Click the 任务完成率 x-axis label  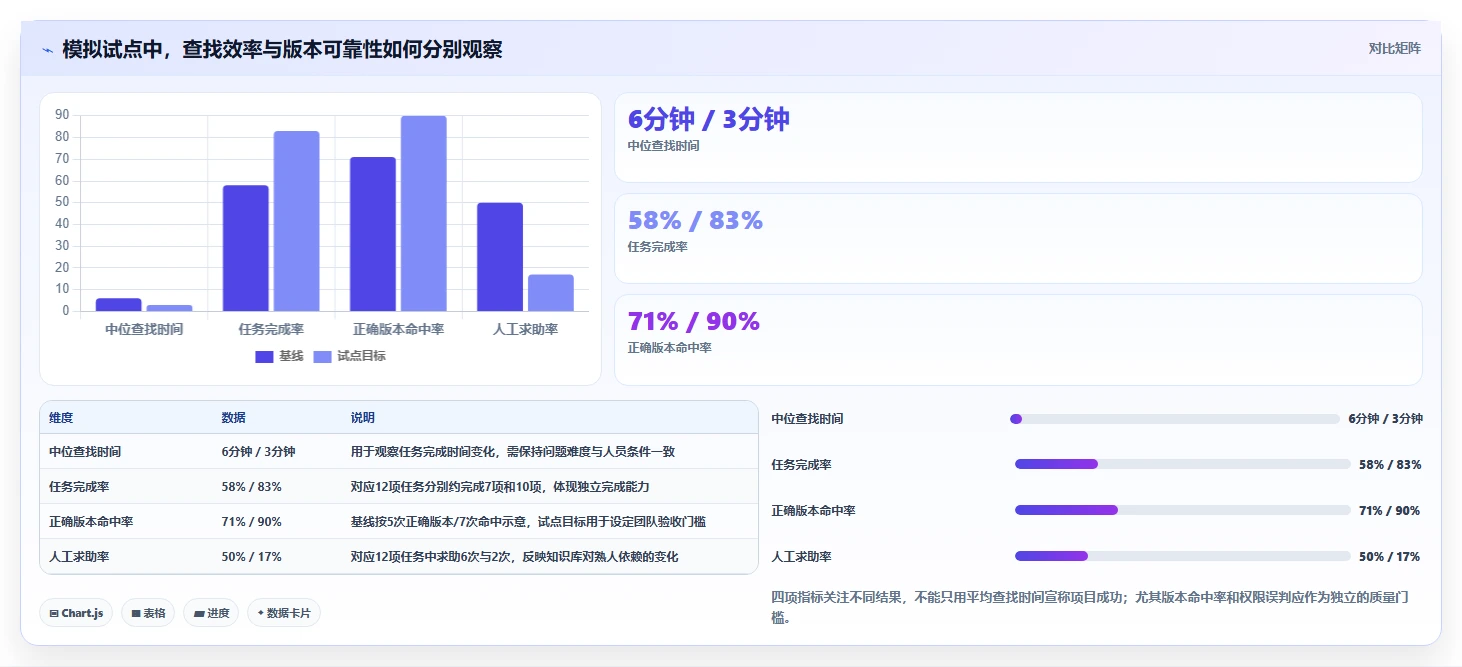(271, 329)
